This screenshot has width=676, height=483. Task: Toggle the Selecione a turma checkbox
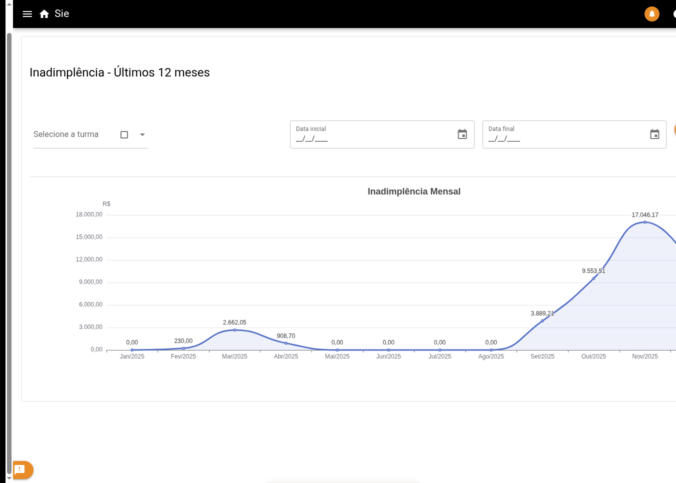(124, 135)
